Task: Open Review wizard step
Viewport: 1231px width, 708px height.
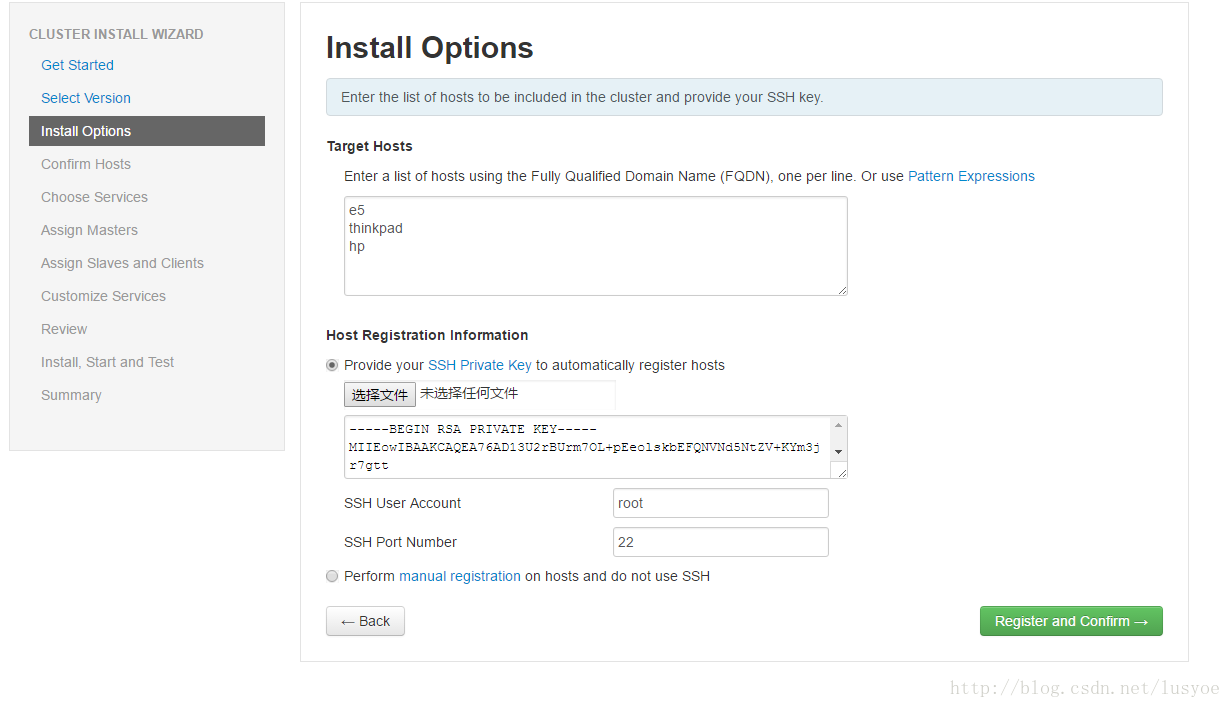Action: (x=64, y=329)
